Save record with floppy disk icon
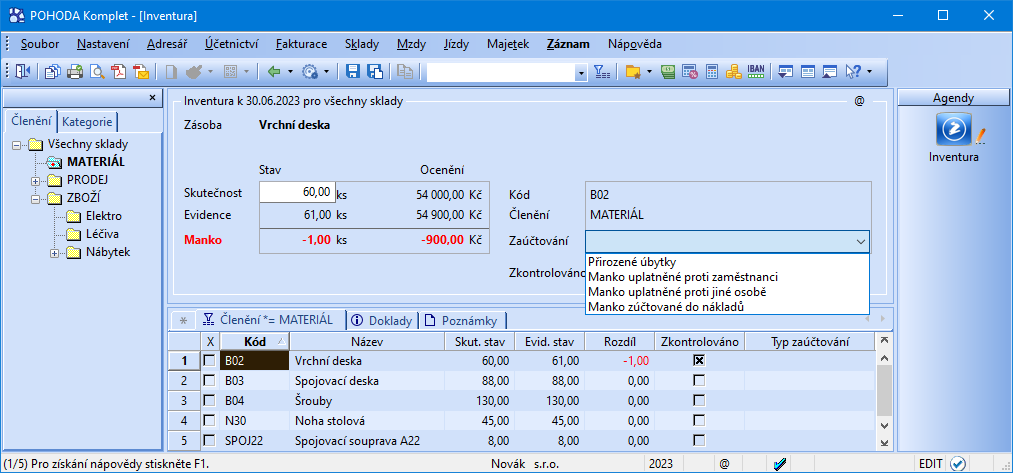 pyautogui.click(x=353, y=72)
